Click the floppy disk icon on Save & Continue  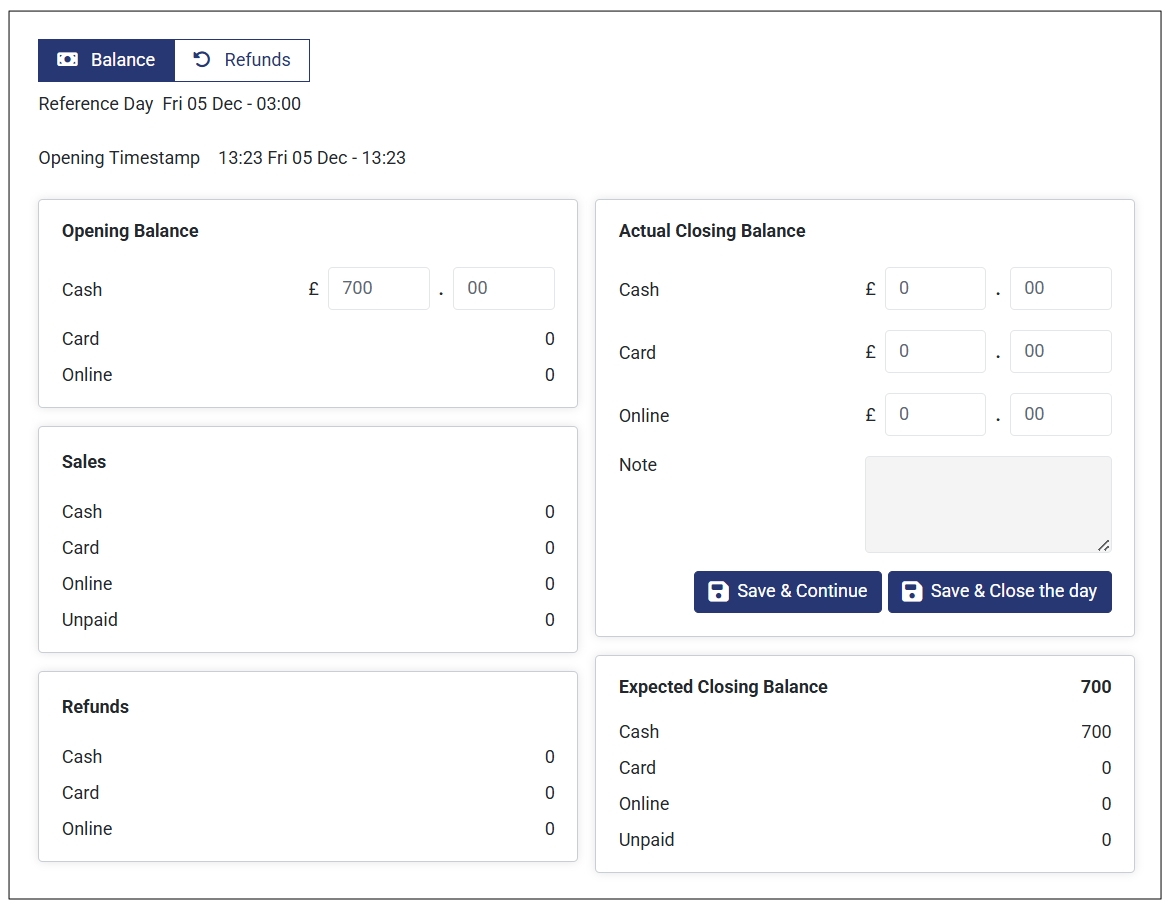(x=717, y=591)
